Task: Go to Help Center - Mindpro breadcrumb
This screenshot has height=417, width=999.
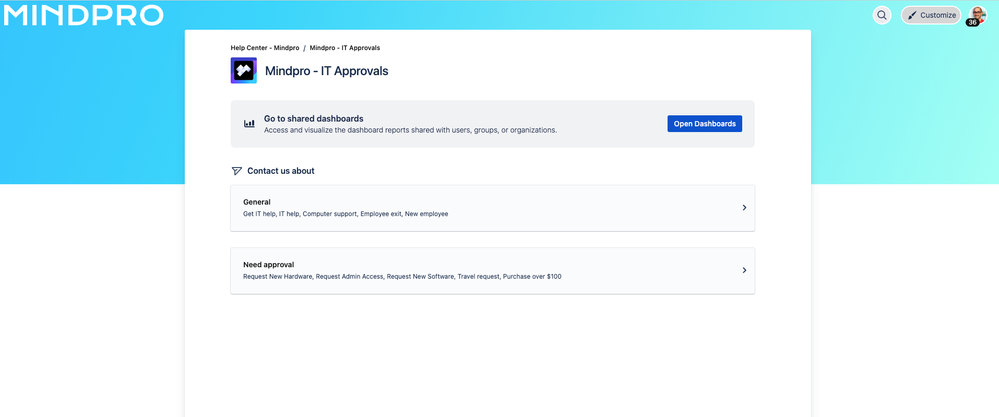Action: click(x=265, y=48)
